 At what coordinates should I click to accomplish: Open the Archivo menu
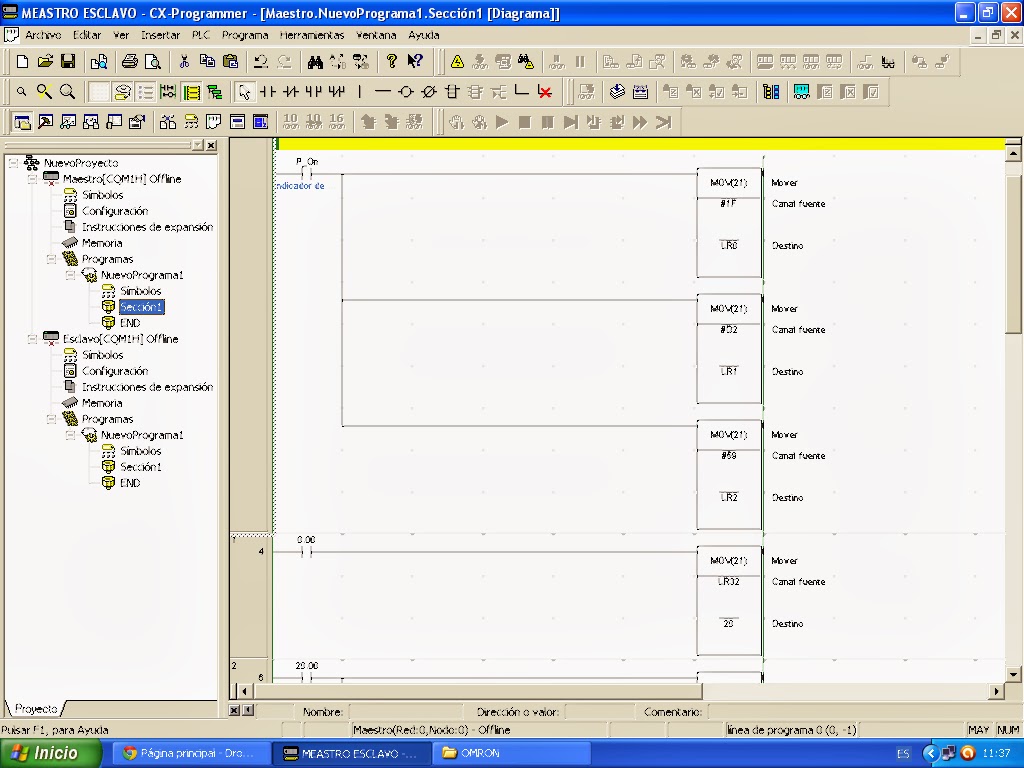pyautogui.click(x=43, y=35)
